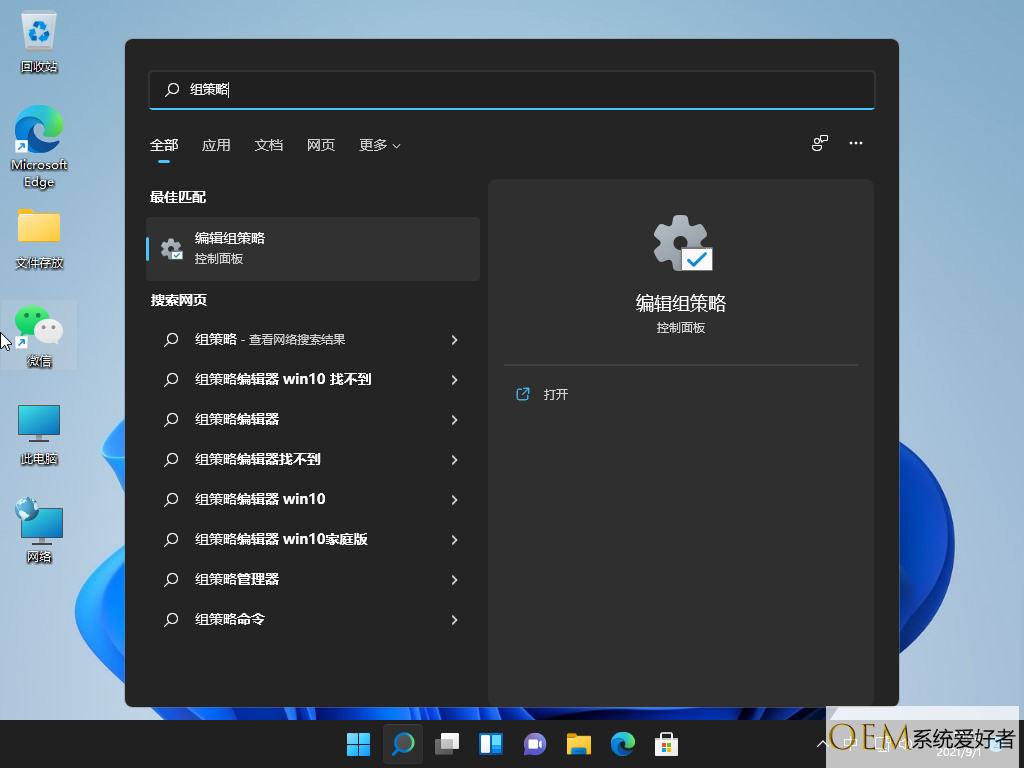
Task: Open Task View from the taskbar
Action: 447,744
